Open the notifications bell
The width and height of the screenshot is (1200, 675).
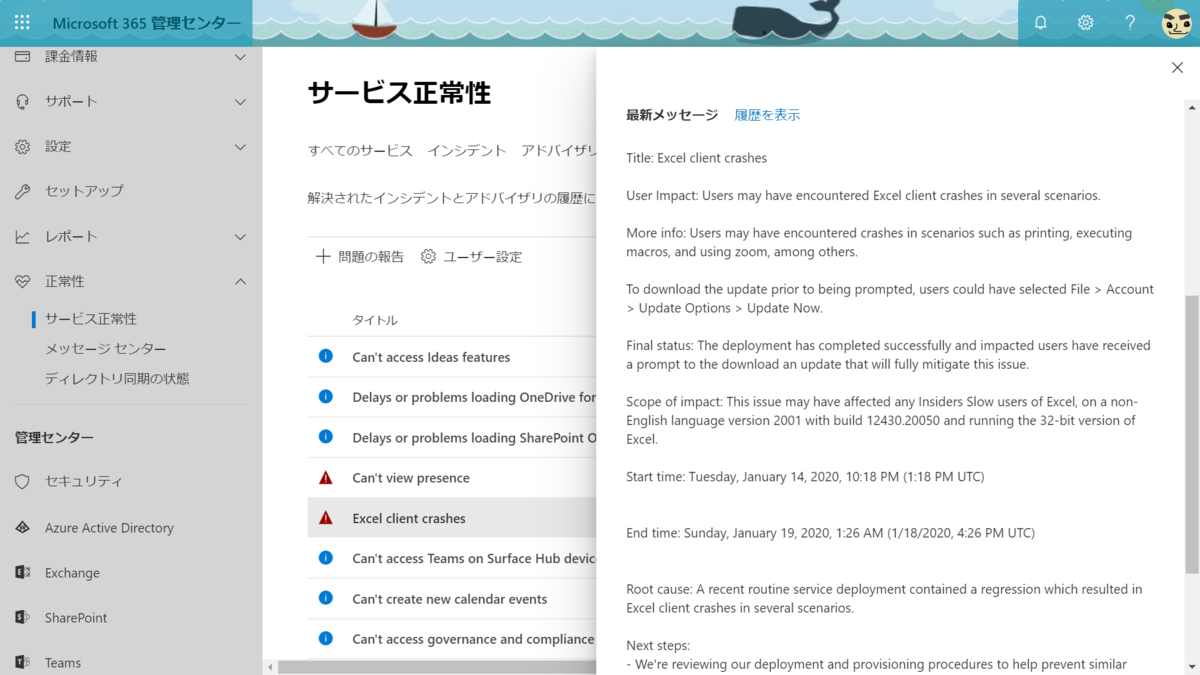coord(1041,22)
